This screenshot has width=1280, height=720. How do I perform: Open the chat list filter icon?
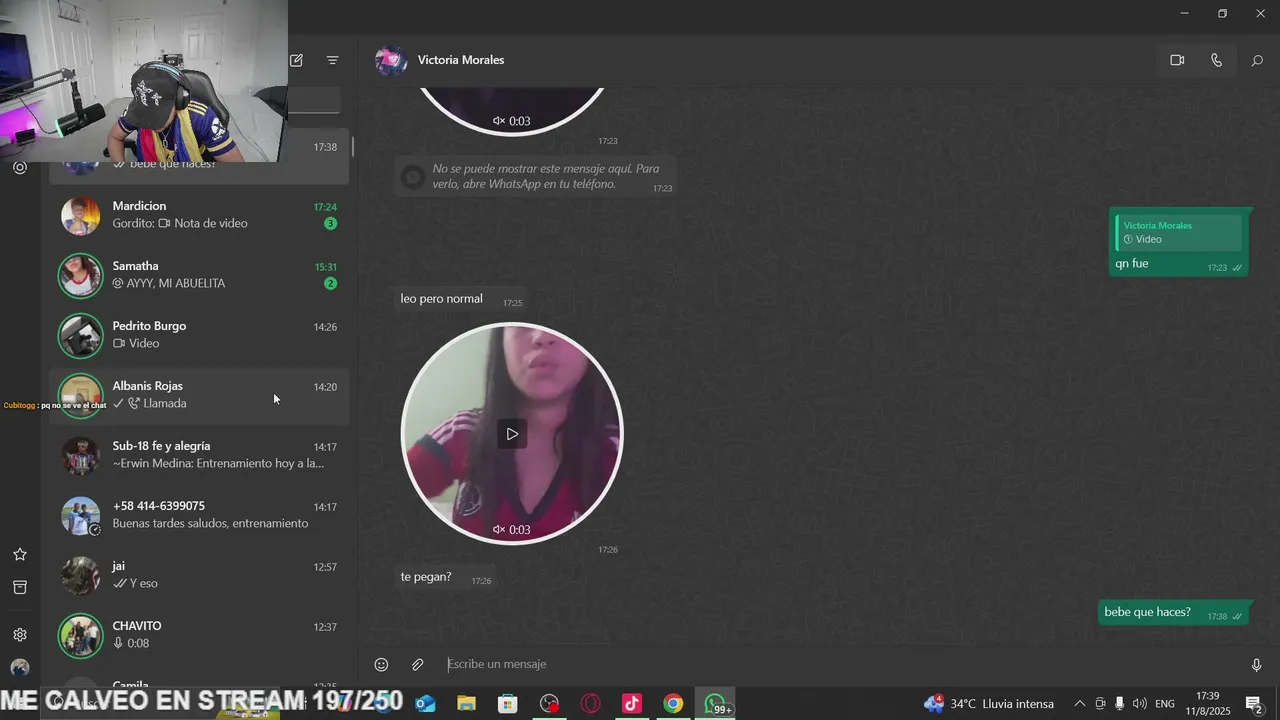pyautogui.click(x=332, y=60)
